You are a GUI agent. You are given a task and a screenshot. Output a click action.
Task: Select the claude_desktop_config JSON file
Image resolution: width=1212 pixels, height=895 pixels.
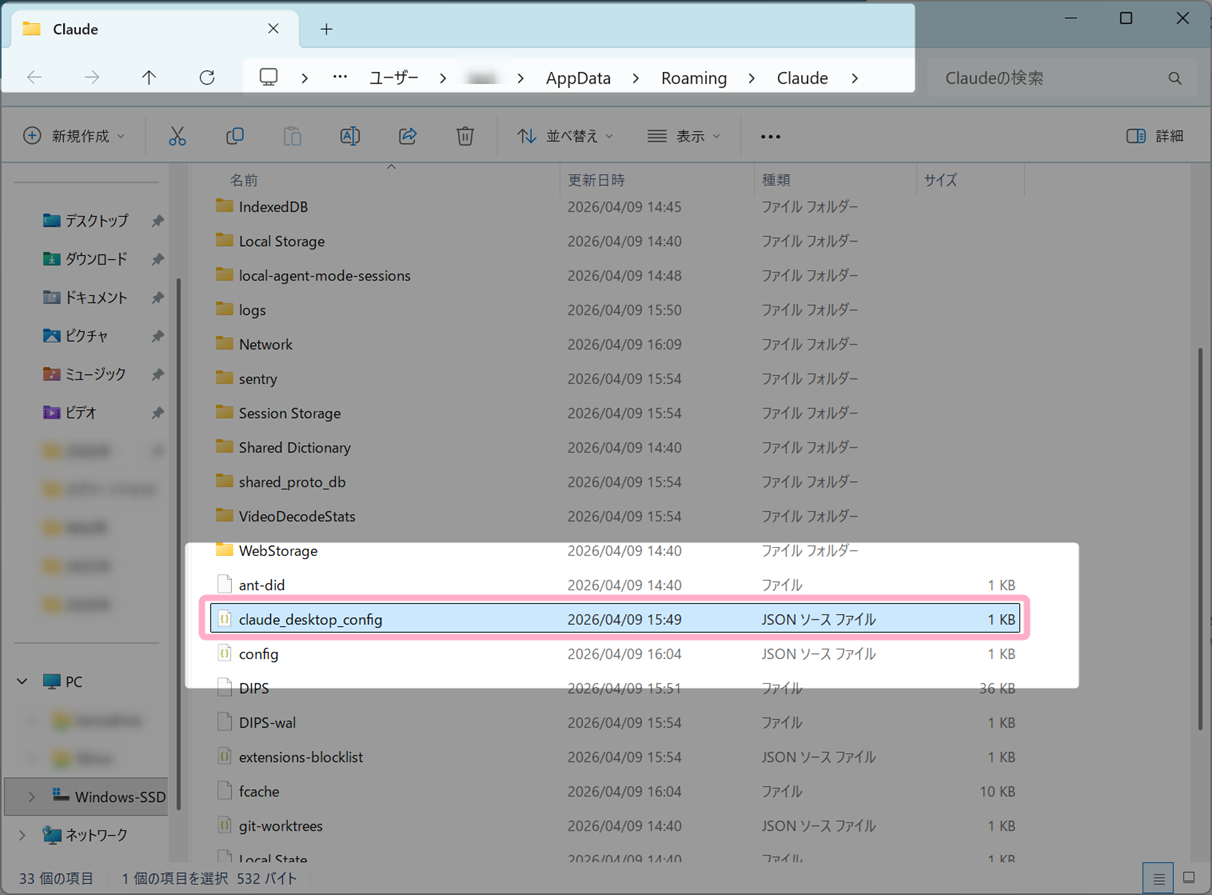[310, 620]
